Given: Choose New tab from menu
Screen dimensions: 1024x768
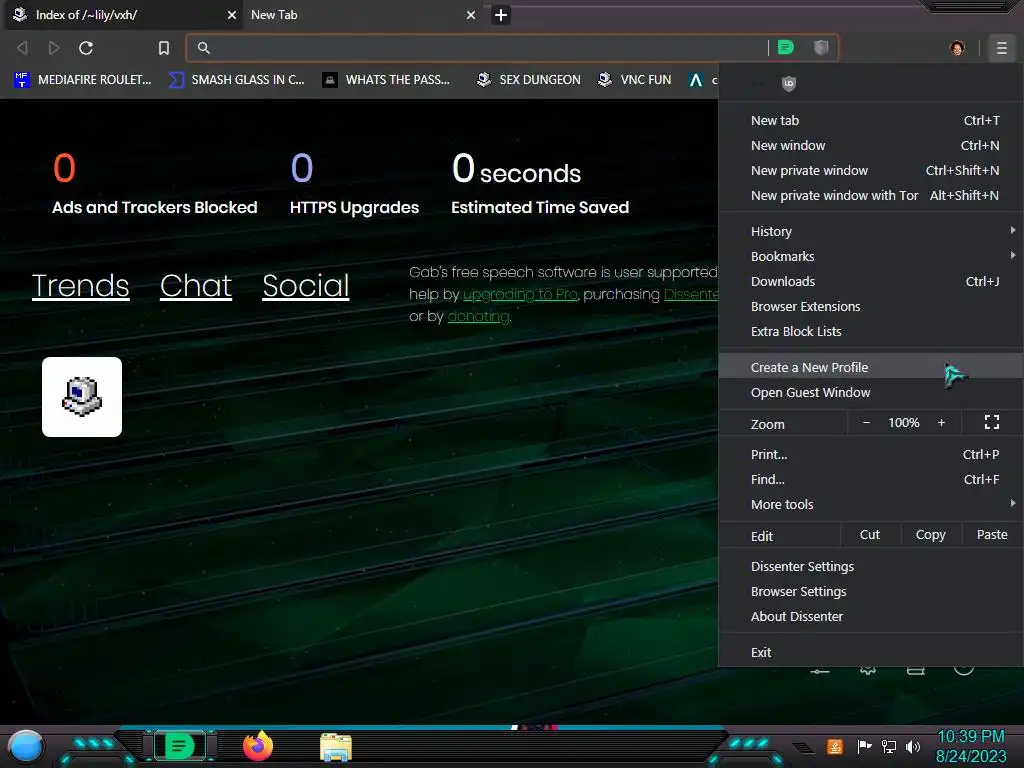Looking at the screenshot, I should (871, 120).
